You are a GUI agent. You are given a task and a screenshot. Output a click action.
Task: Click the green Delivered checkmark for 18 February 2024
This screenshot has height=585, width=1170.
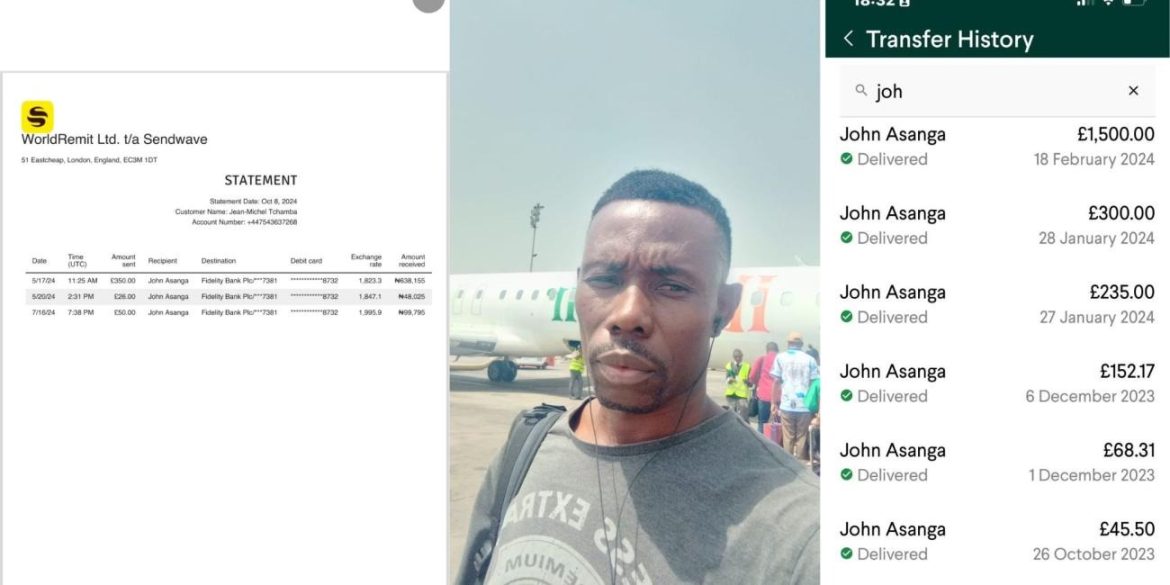coord(846,158)
